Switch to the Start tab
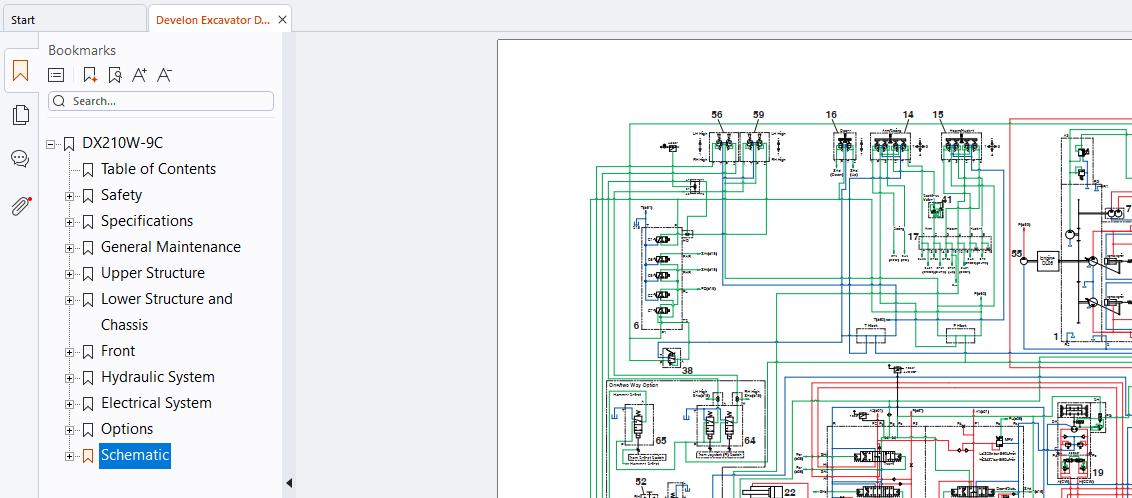 click(23, 19)
